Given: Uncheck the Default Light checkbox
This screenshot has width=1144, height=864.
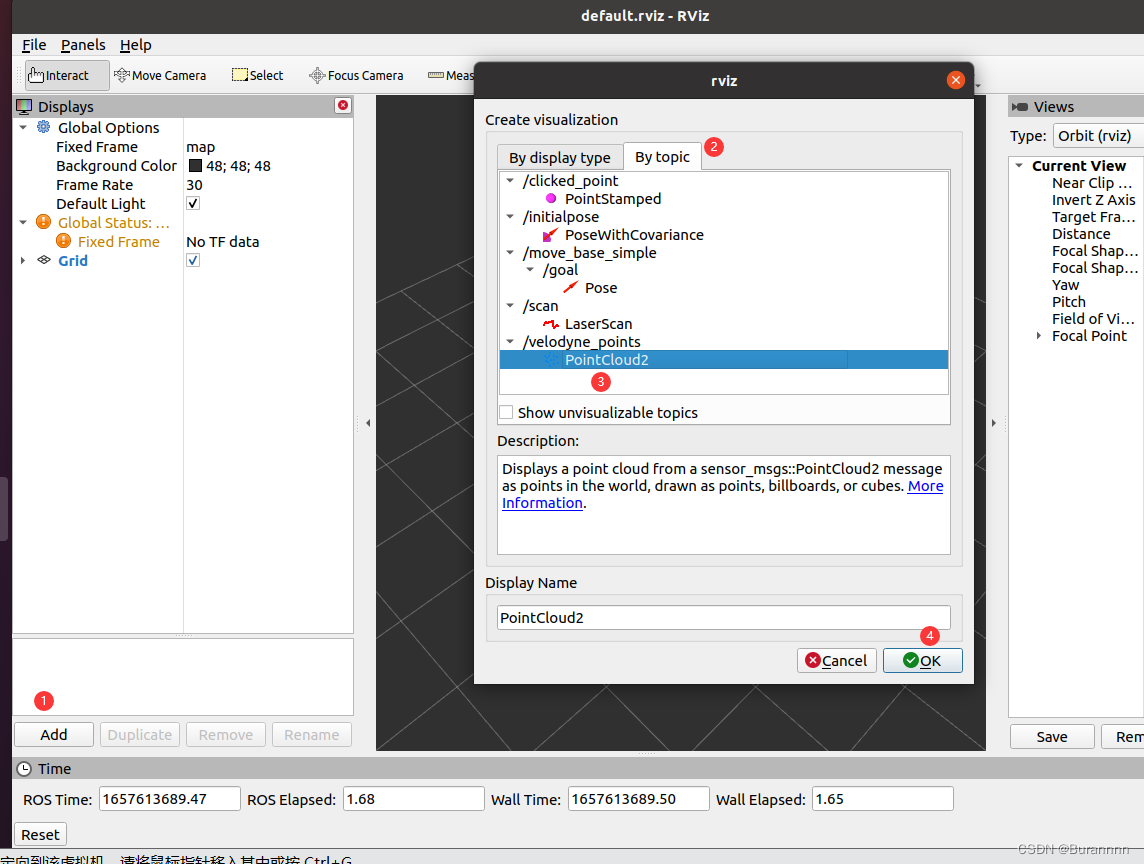Looking at the screenshot, I should 192,203.
